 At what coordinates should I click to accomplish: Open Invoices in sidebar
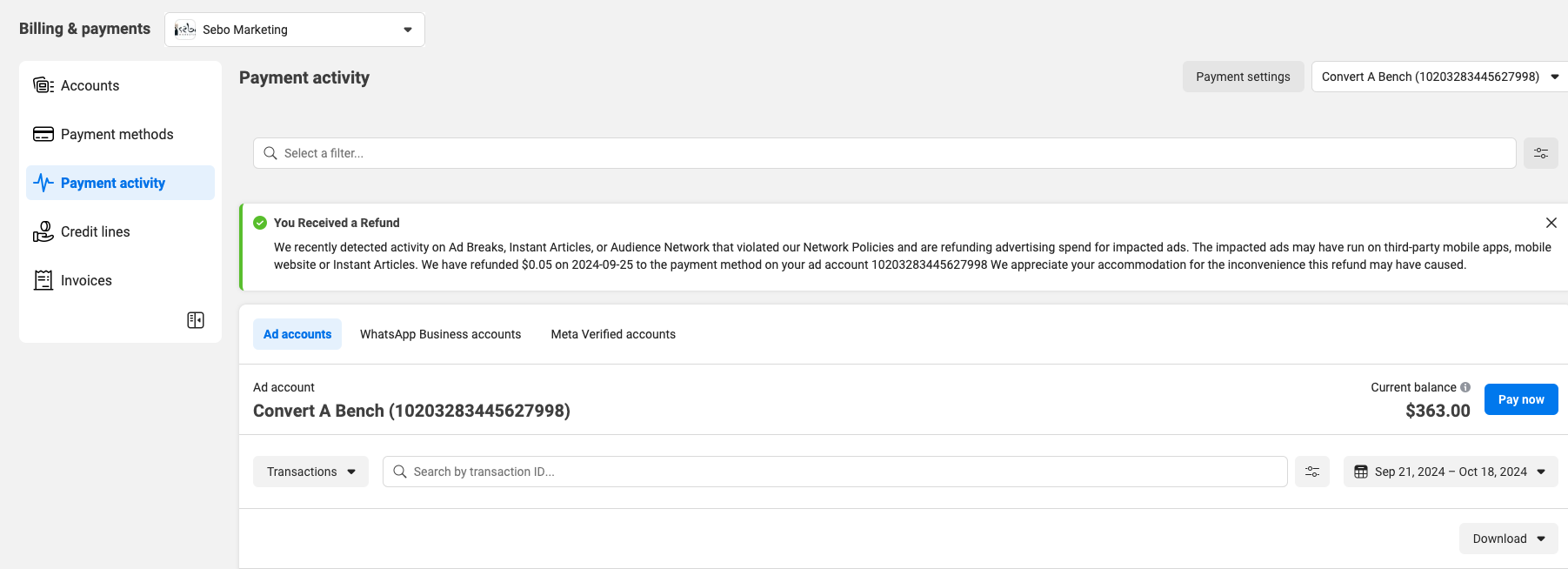(120, 280)
